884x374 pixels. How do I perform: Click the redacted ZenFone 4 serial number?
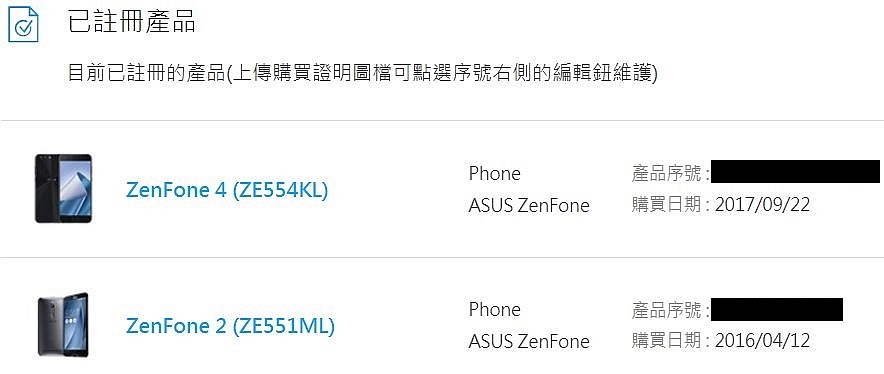click(795, 171)
